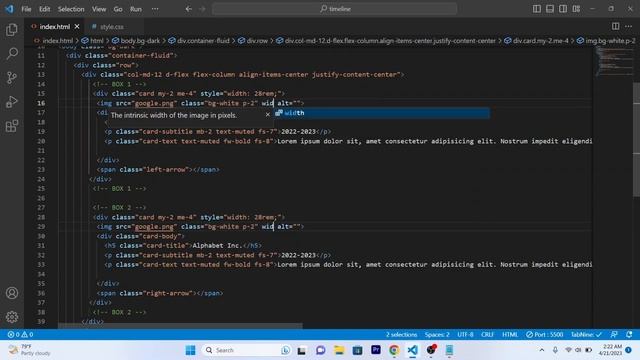Open Customize Layout icon
This screenshot has height=360, width=640.
(576, 9)
